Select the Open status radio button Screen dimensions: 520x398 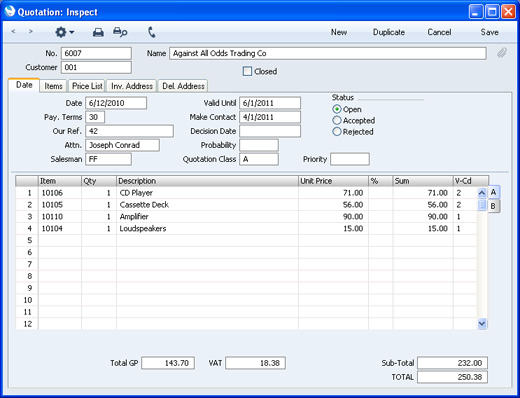click(337, 109)
